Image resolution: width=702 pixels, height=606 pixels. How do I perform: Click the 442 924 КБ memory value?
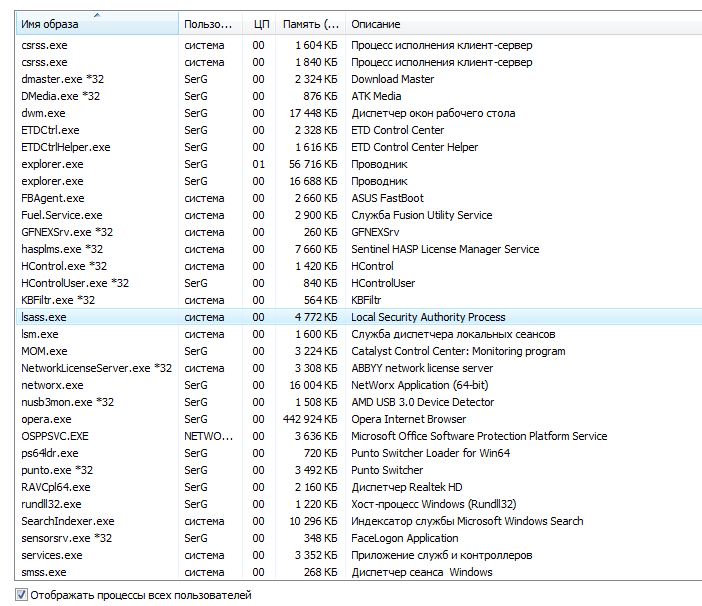tap(310, 419)
